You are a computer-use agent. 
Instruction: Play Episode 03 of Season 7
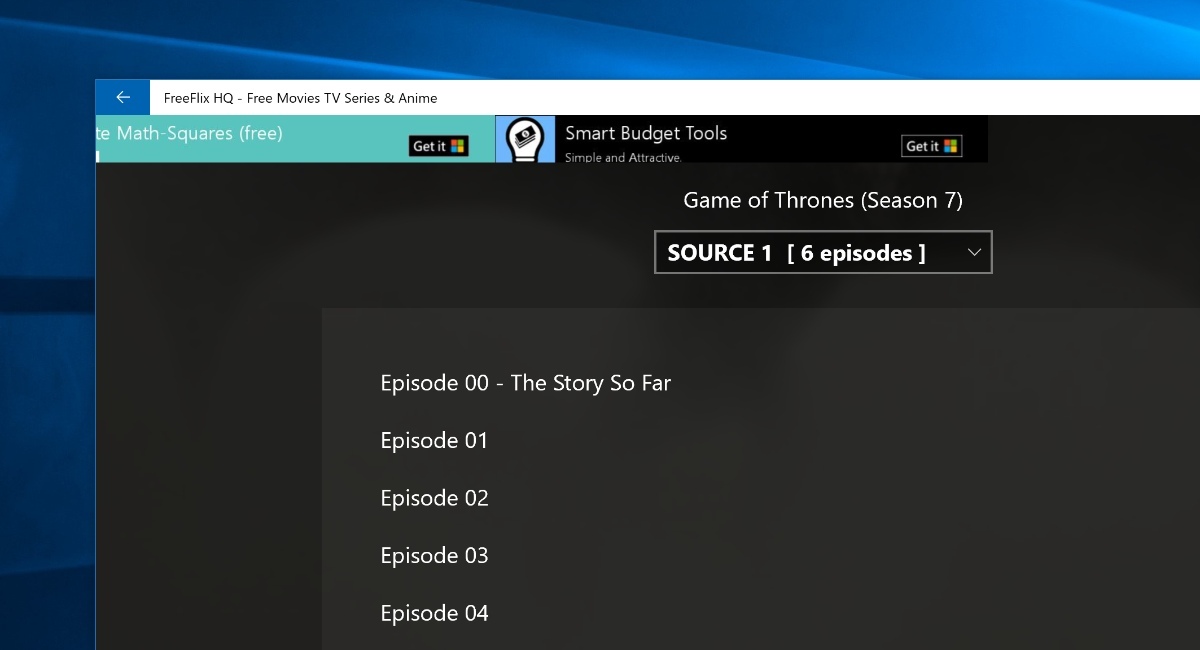[434, 555]
